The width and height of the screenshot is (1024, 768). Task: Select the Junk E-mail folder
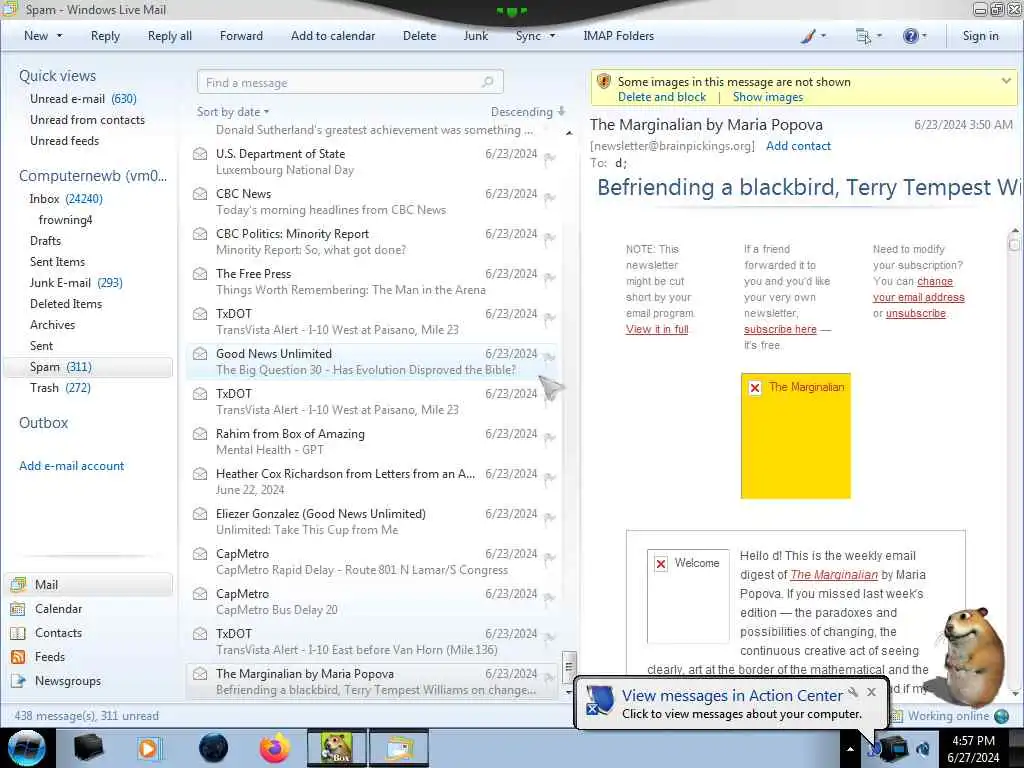coord(76,283)
